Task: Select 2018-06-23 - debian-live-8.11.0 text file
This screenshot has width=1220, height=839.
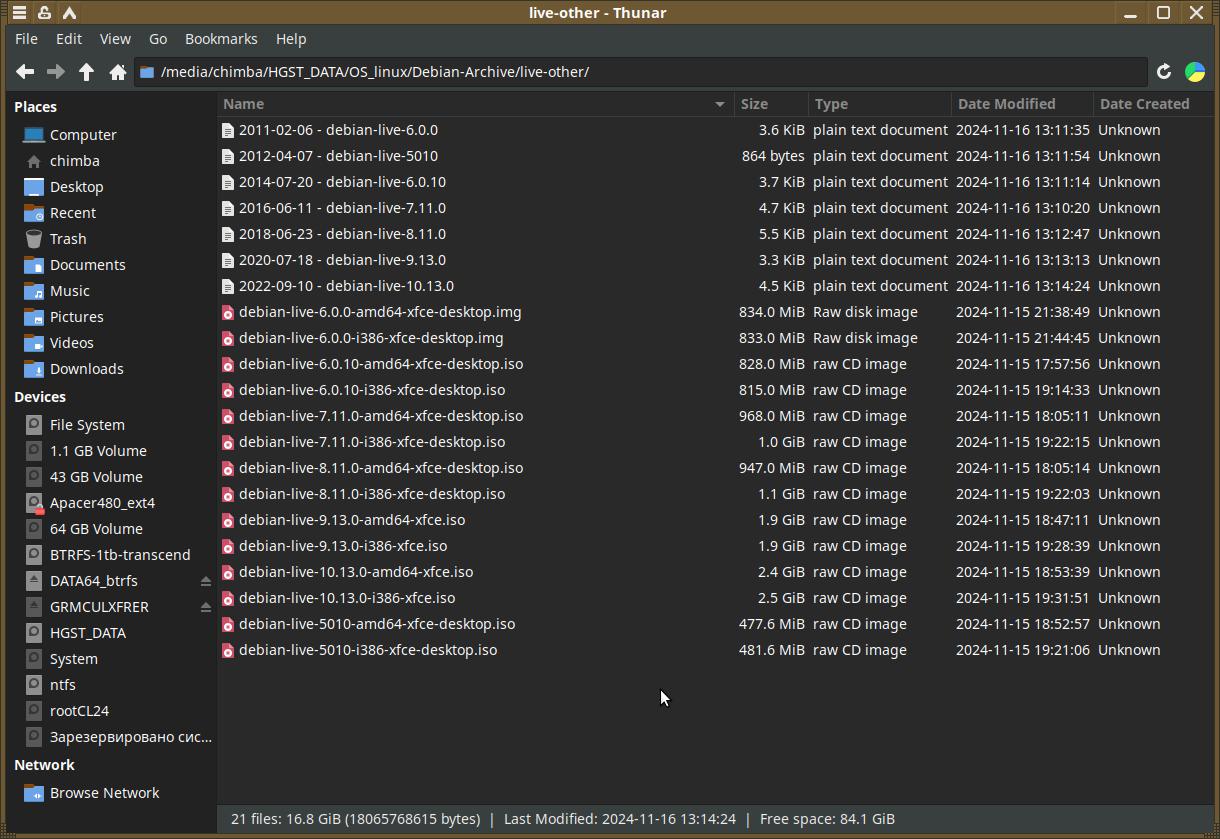Action: click(342, 234)
